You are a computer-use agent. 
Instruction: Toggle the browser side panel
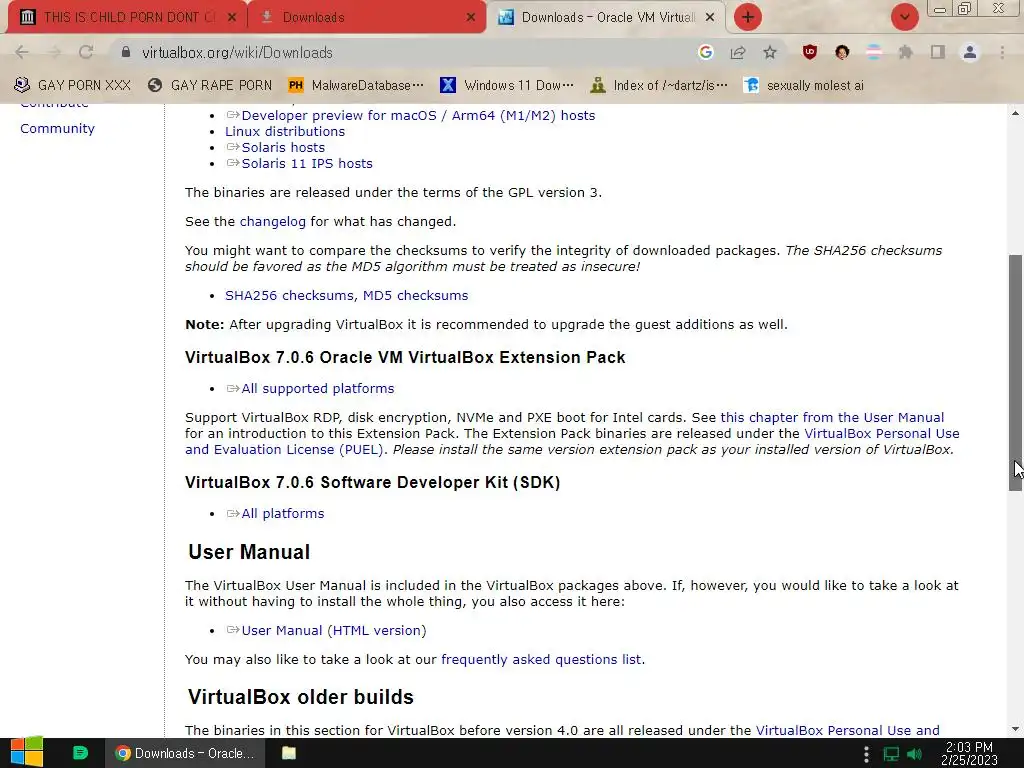[938, 52]
